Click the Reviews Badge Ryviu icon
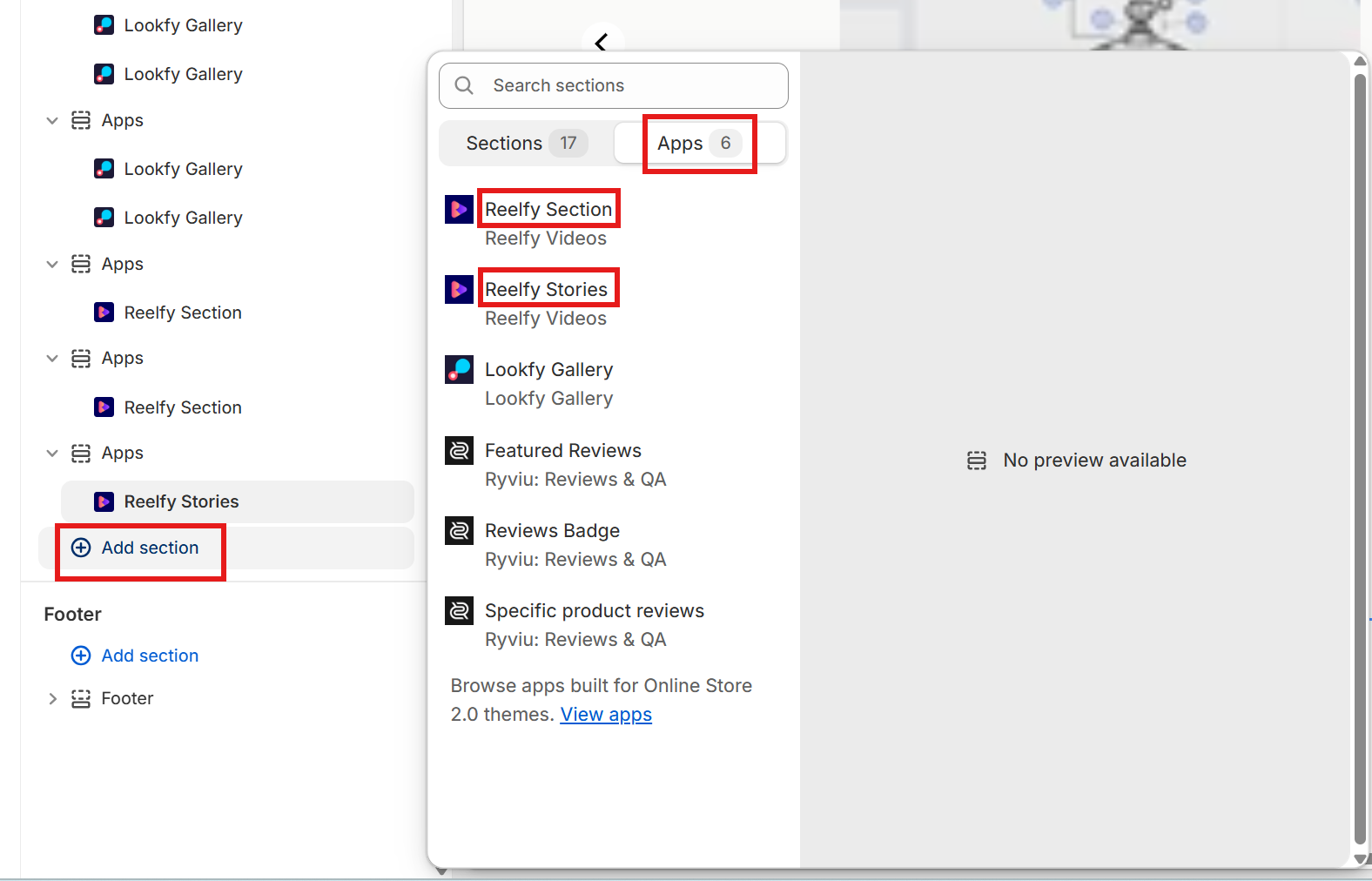The image size is (1372, 881). click(459, 530)
